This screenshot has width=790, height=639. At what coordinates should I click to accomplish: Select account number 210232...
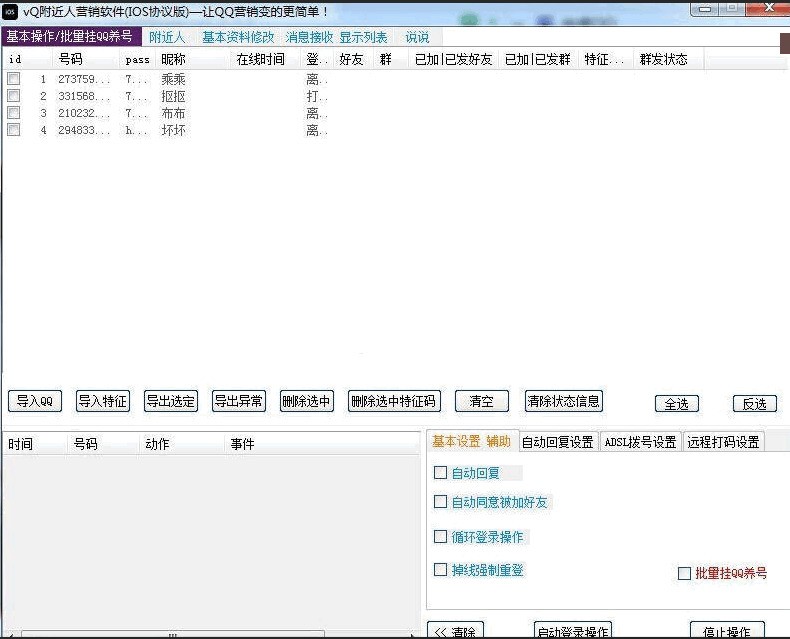point(84,113)
